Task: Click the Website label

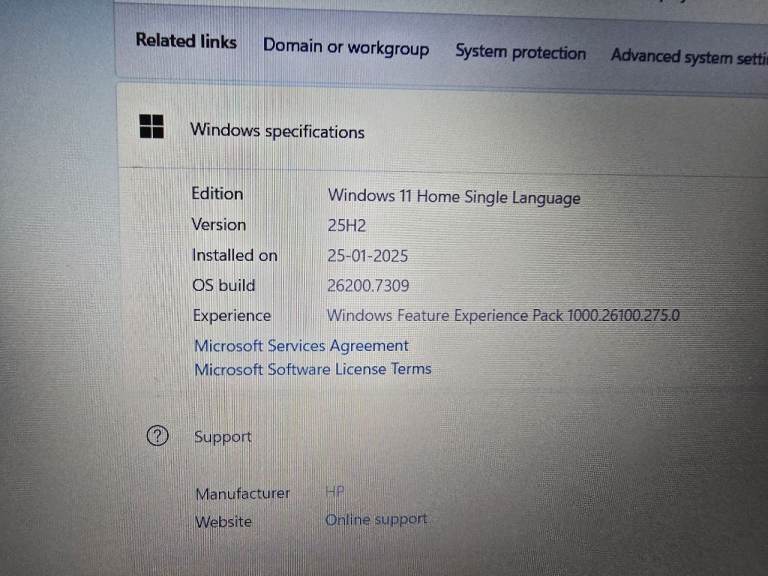Action: pyautogui.click(x=224, y=522)
